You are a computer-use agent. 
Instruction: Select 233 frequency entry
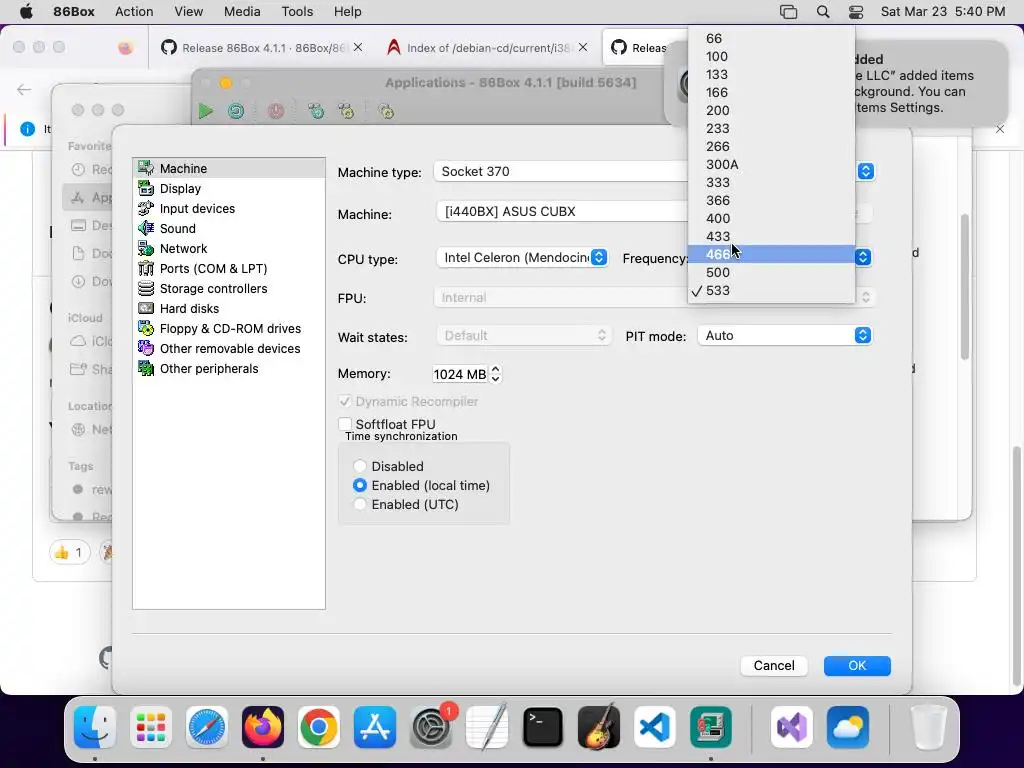tap(771, 129)
